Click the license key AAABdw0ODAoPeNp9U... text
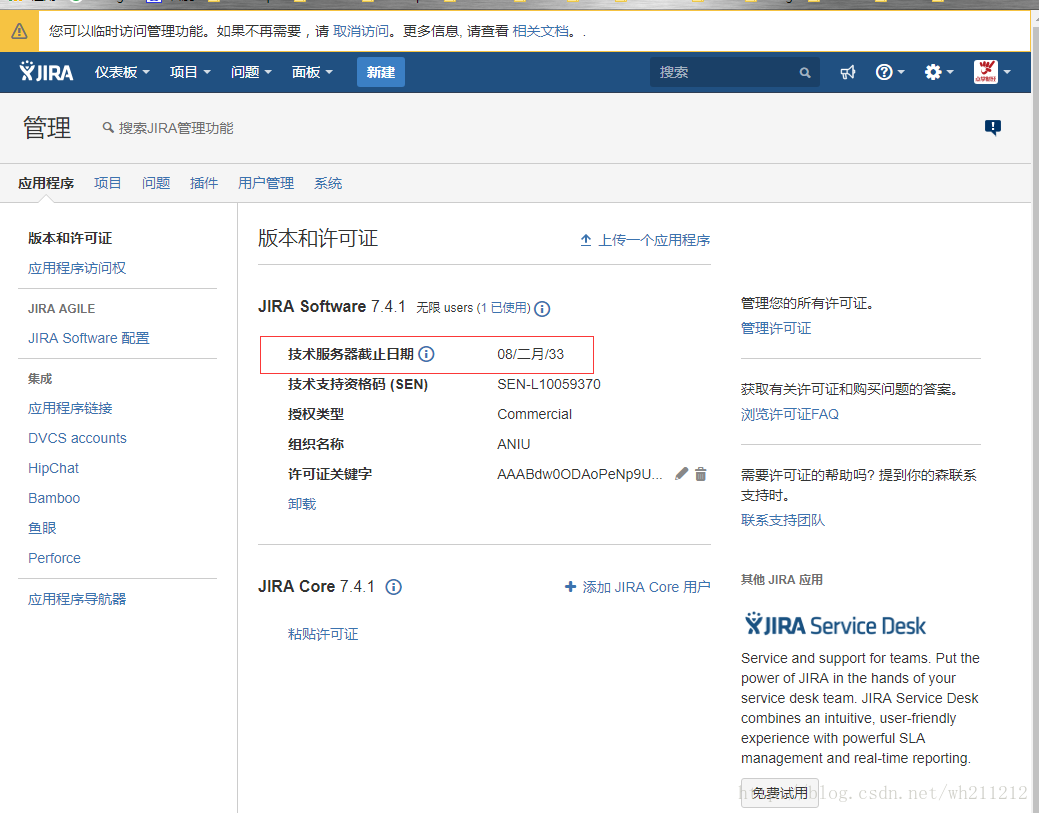 point(580,474)
